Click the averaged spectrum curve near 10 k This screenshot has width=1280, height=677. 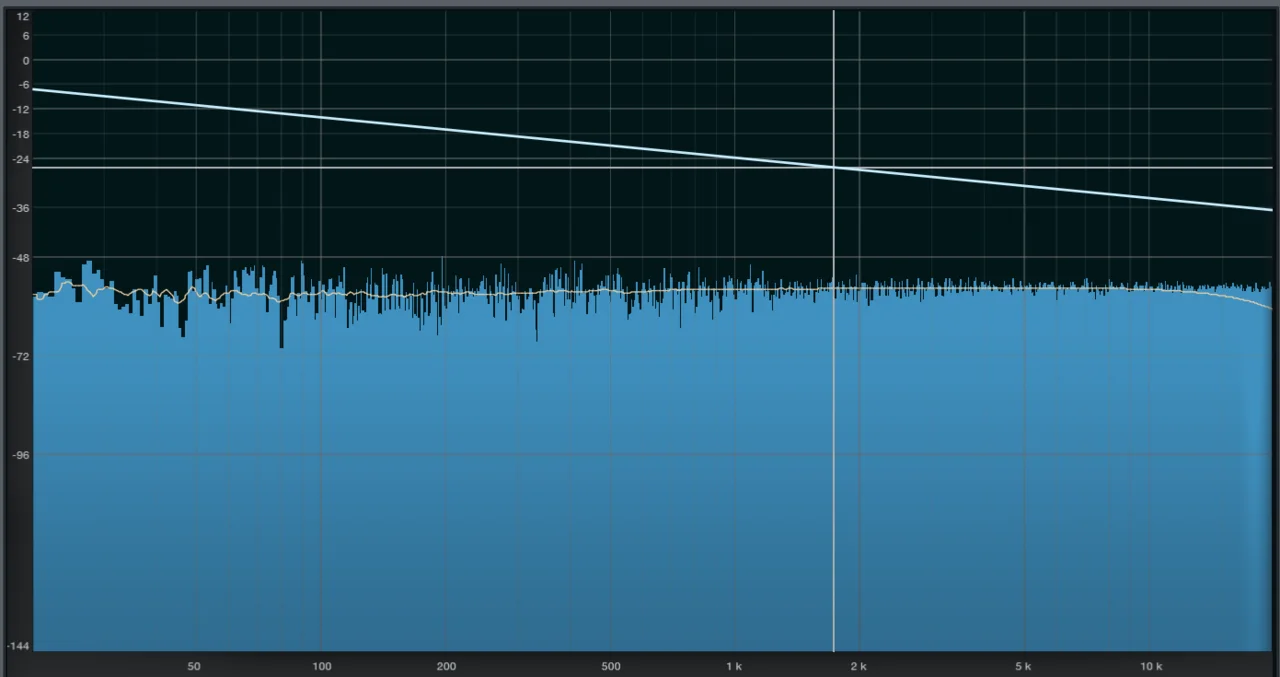[1150, 290]
